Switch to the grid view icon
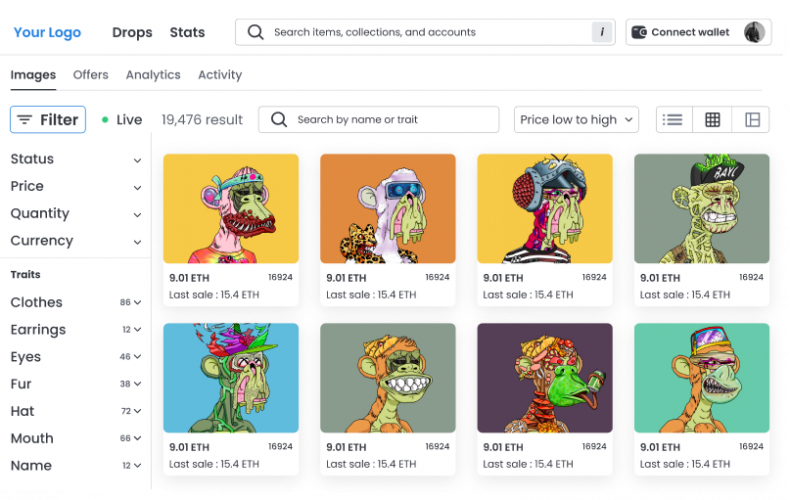The height and width of the screenshot is (500, 790). pos(712,120)
